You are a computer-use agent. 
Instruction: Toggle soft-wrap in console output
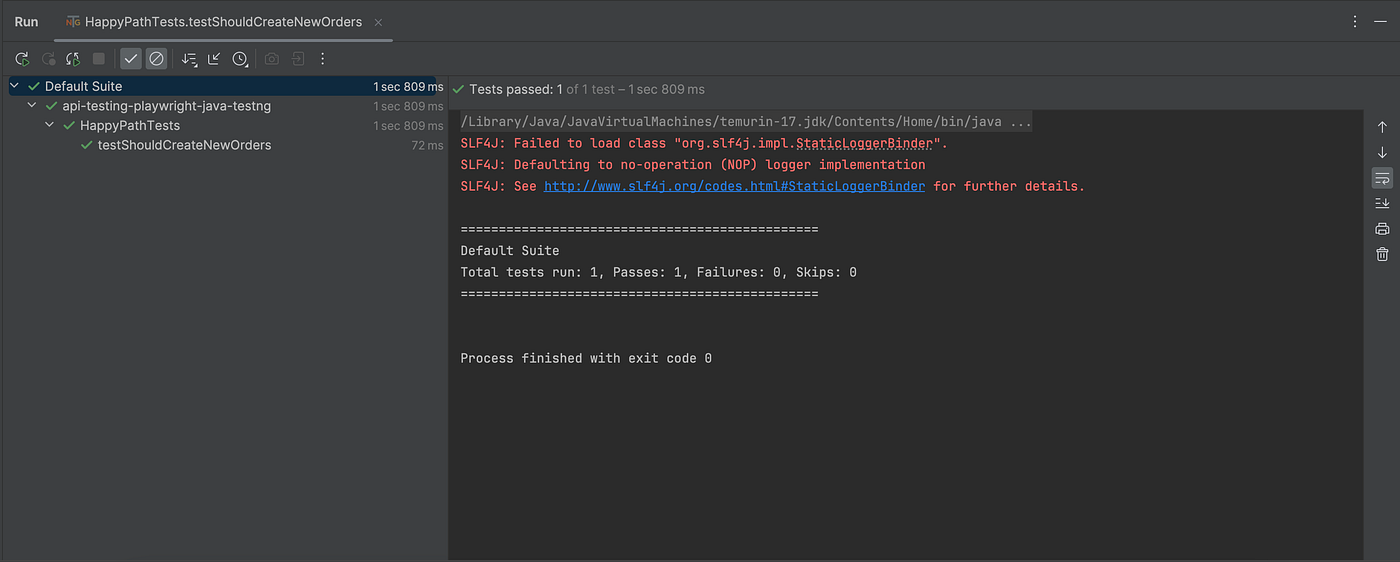[1382, 178]
